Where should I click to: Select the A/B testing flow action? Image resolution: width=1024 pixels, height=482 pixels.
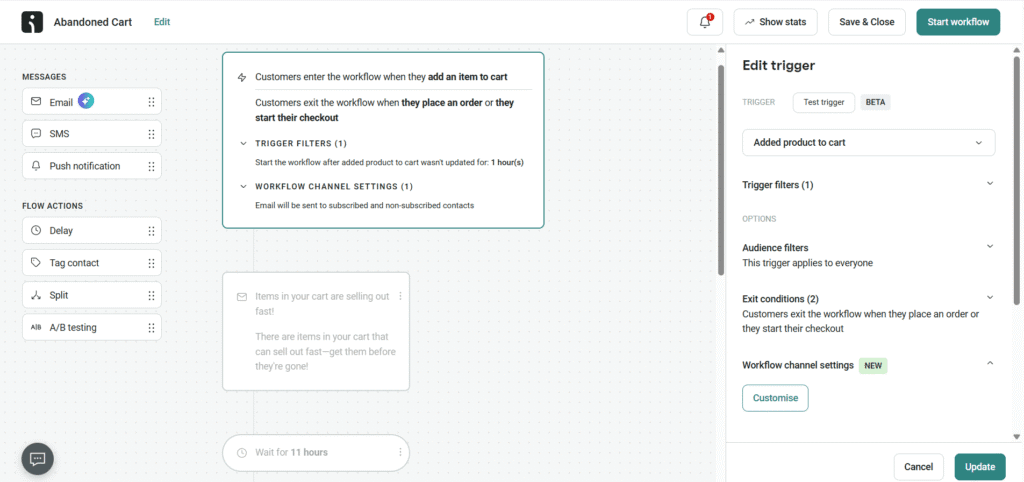pyautogui.click(x=91, y=327)
